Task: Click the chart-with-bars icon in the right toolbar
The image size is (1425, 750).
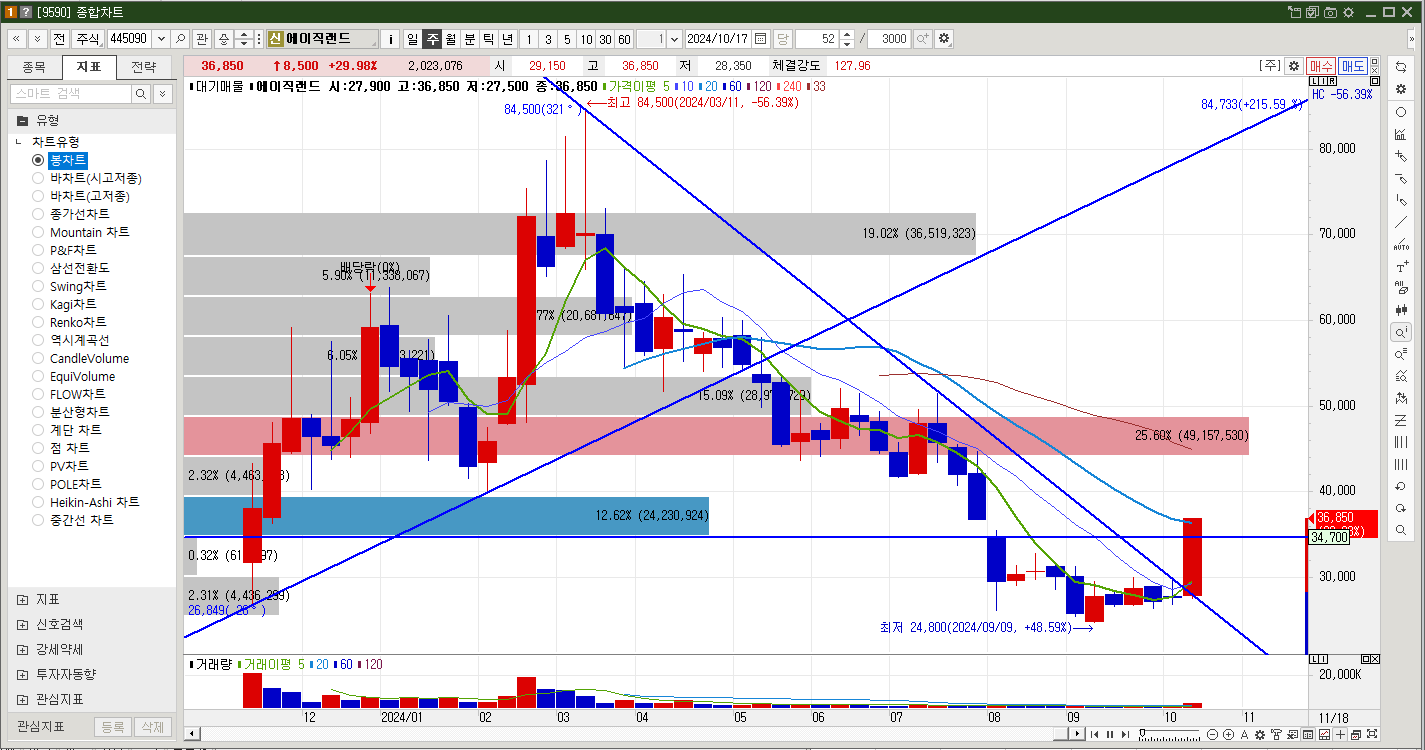Action: pyautogui.click(x=1400, y=134)
